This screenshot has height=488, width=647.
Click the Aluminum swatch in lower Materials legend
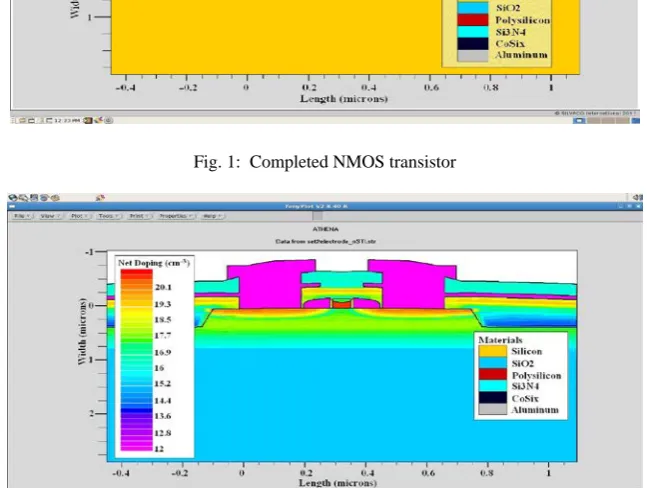click(x=492, y=409)
